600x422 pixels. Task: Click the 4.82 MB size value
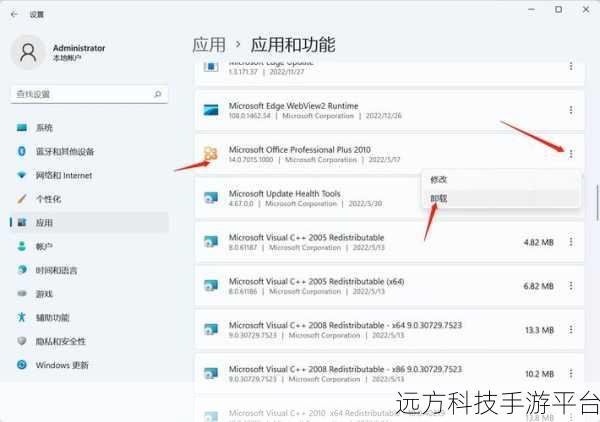[539, 242]
